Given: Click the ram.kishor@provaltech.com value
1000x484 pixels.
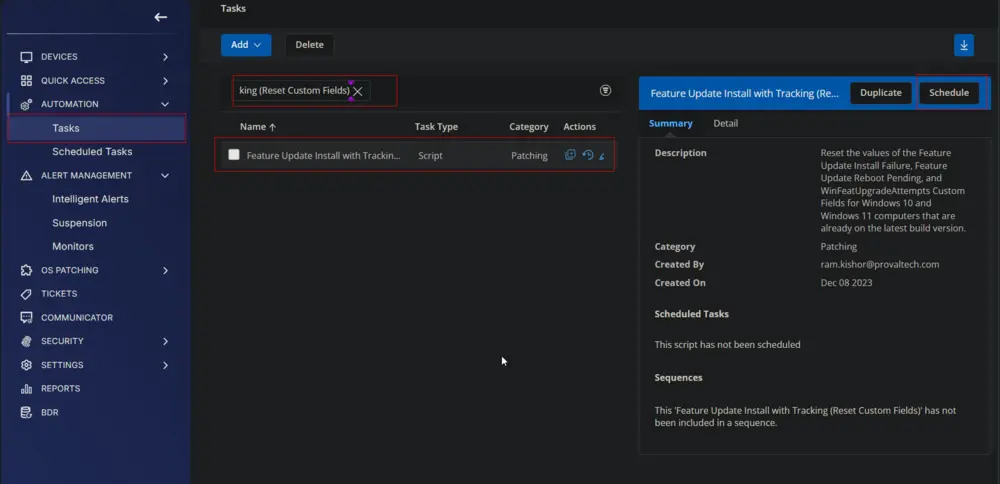Looking at the screenshot, I should (879, 265).
